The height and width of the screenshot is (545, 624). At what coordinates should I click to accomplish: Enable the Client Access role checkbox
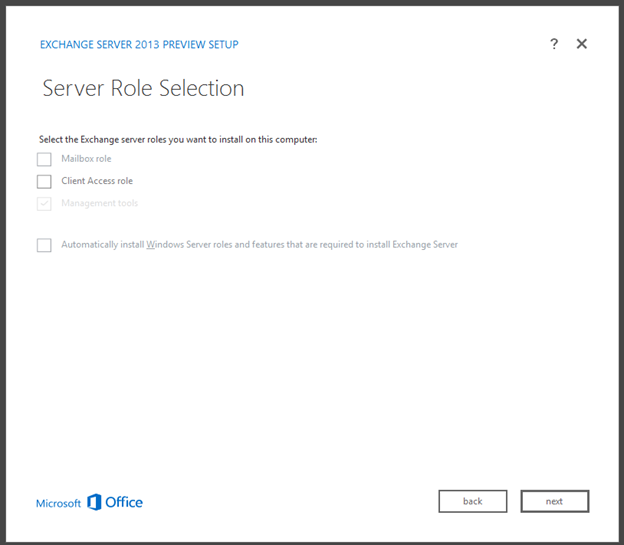(x=44, y=182)
